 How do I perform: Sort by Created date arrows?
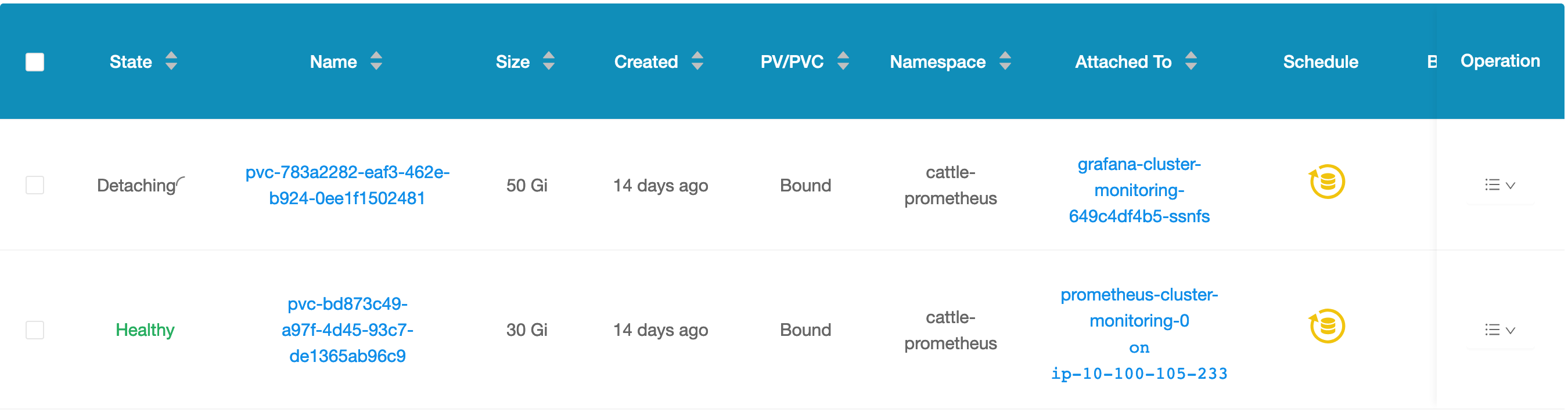tap(697, 61)
